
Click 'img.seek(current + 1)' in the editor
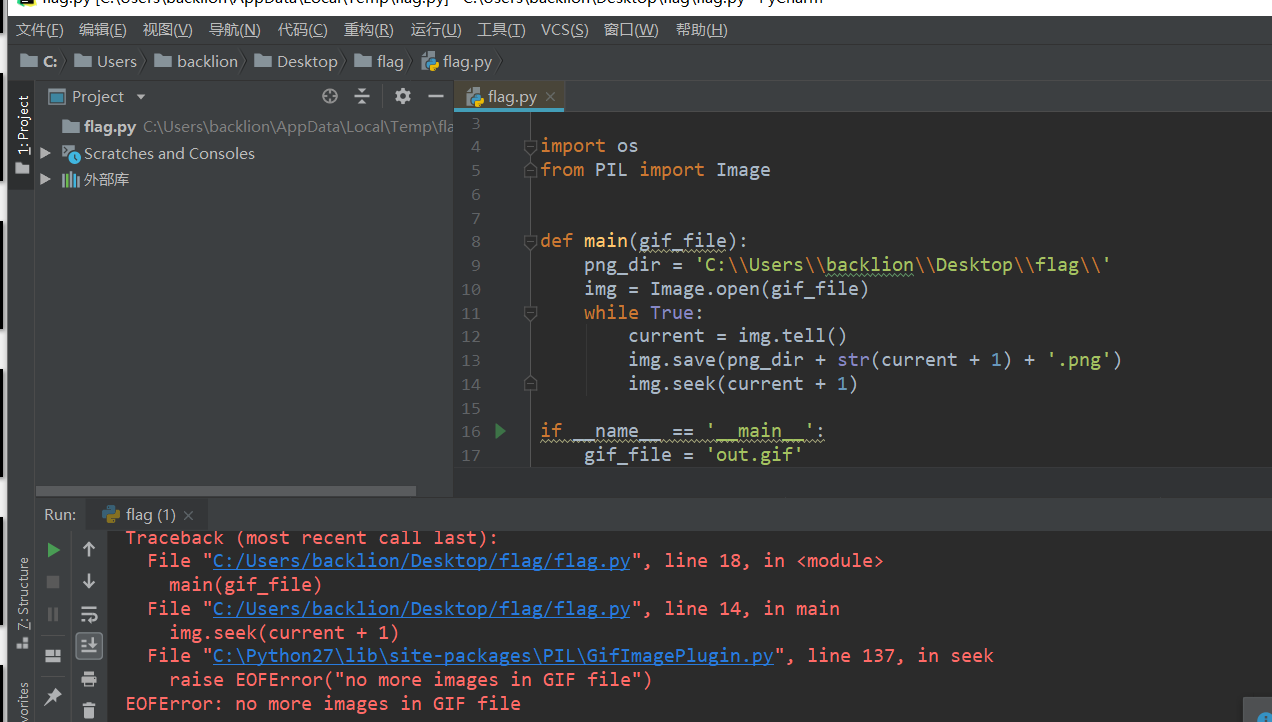[x=743, y=384]
